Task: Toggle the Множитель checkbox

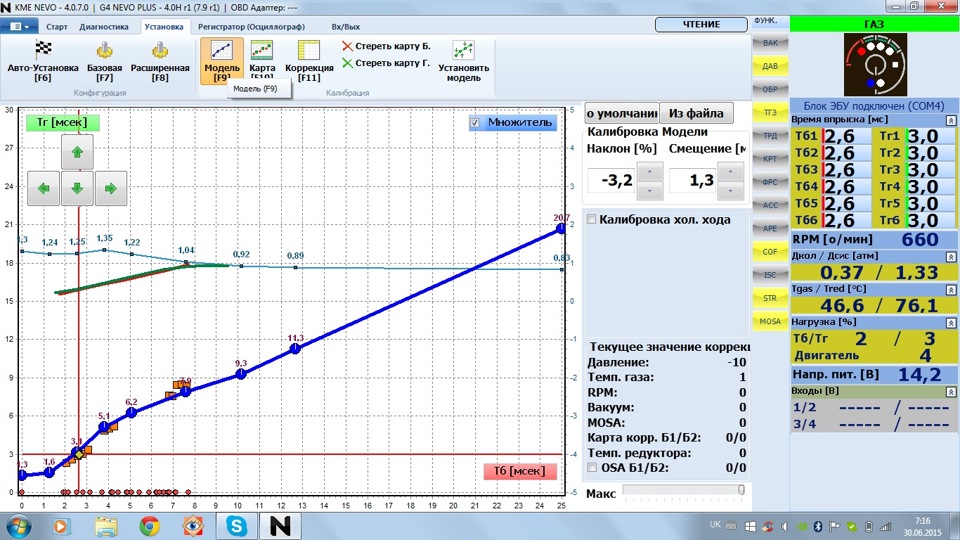Action: coord(476,123)
